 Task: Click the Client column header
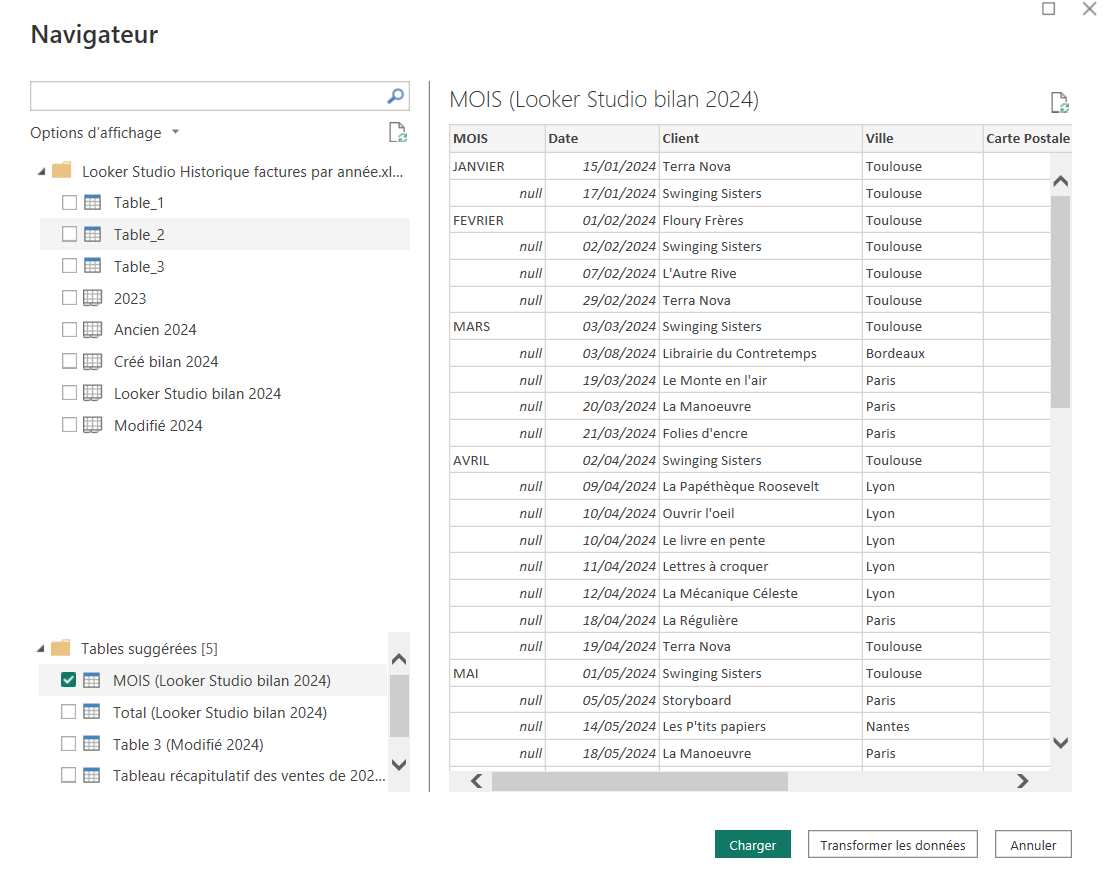coord(761,139)
